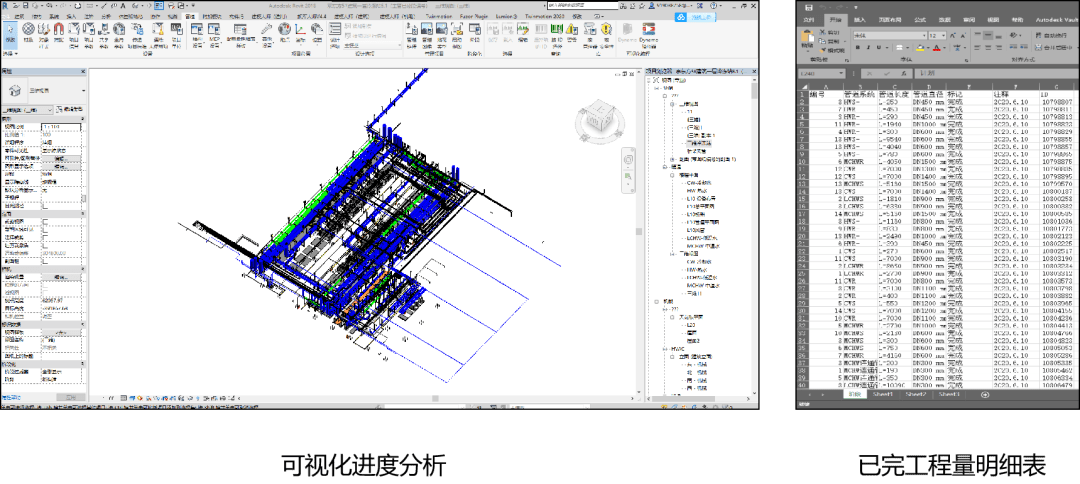Open Phases in the Revit ribbon
The height and width of the screenshot is (484, 1080).
tap(475, 32)
